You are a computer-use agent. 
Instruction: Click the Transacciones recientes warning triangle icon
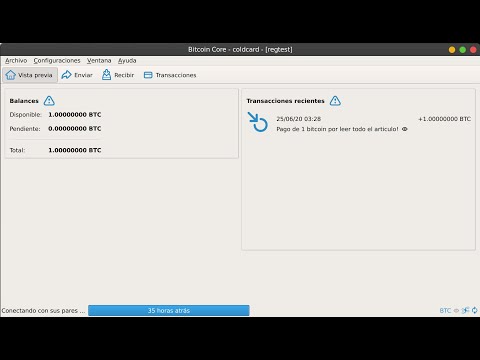tap(335, 101)
